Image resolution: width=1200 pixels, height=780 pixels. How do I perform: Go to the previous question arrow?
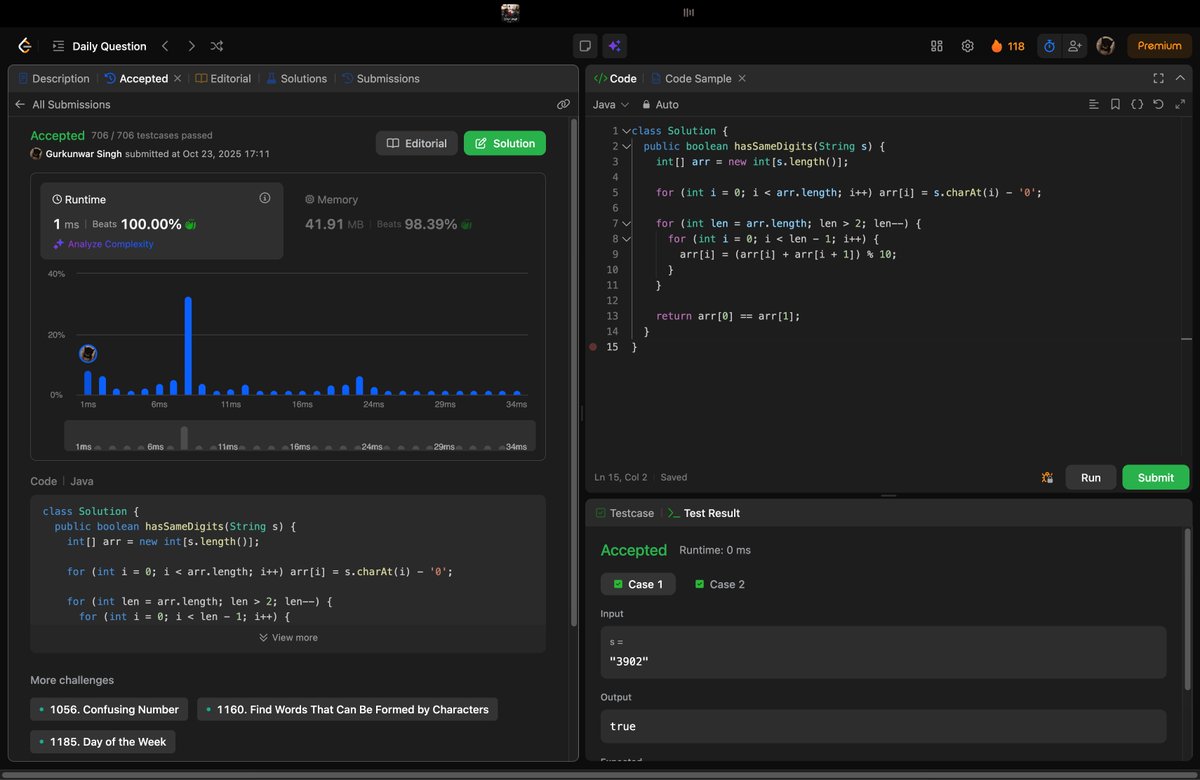[x=165, y=46]
